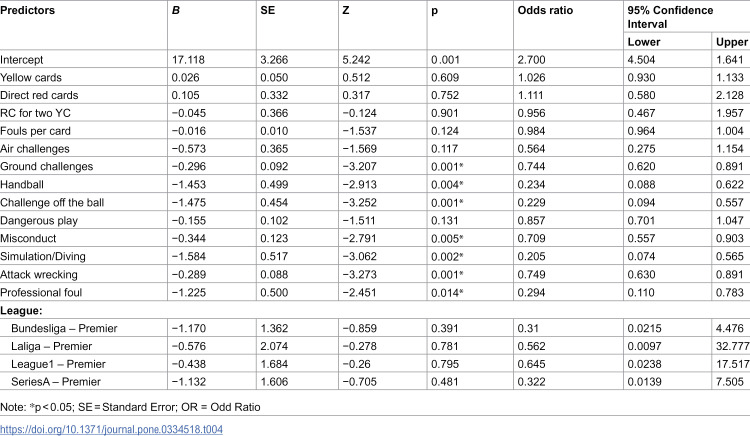The image size is (750, 436).
Task: Click the 95% Confidence Interval header
Action: (670, 17)
